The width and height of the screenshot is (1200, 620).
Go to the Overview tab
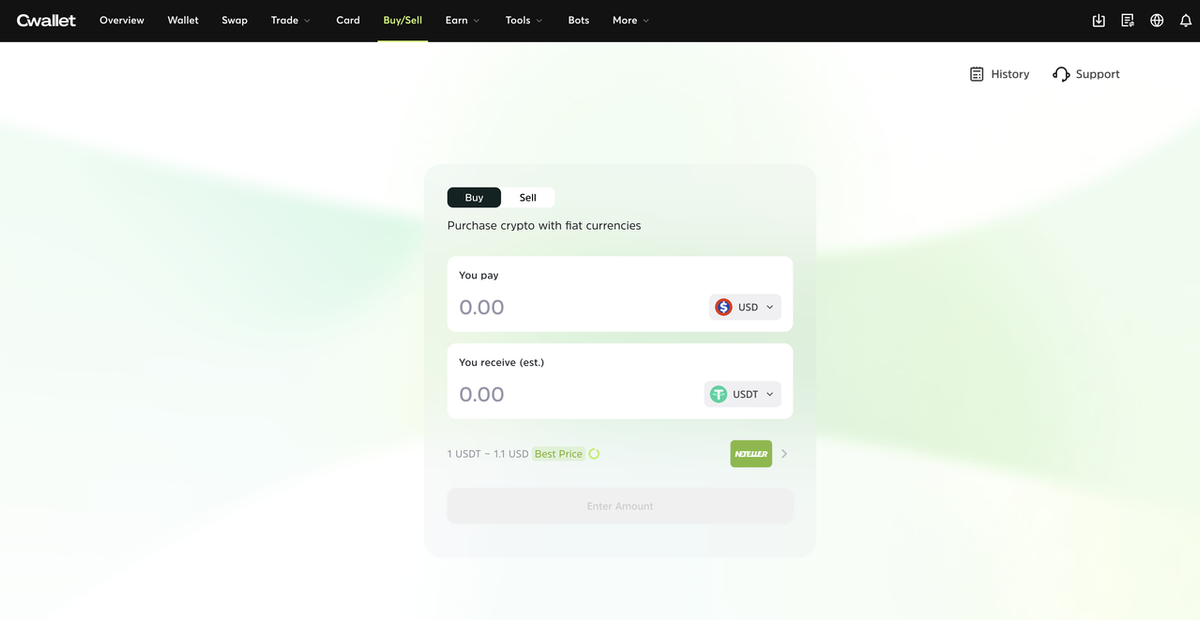pyautogui.click(x=122, y=20)
